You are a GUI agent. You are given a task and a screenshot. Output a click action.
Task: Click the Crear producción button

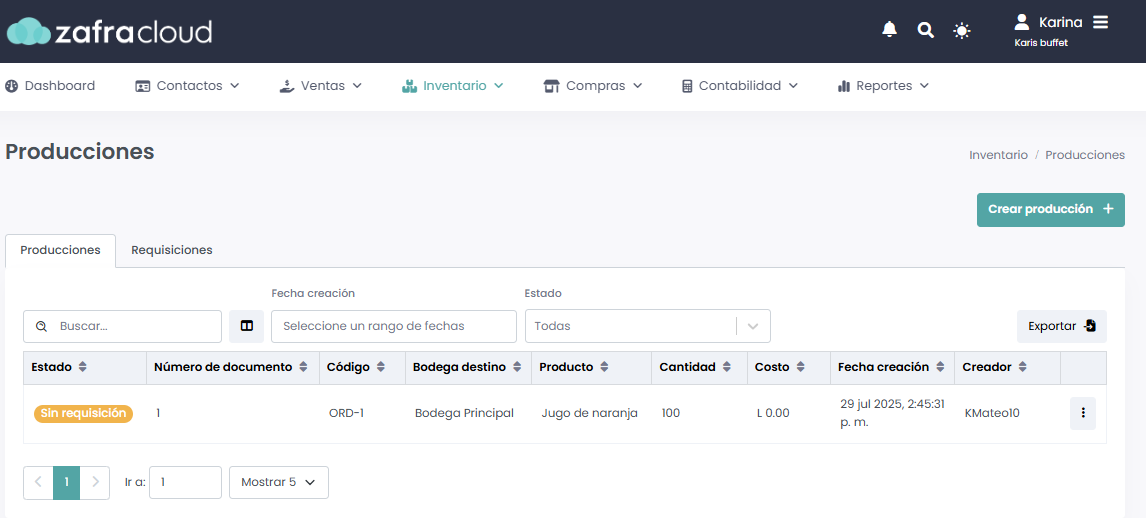1050,210
